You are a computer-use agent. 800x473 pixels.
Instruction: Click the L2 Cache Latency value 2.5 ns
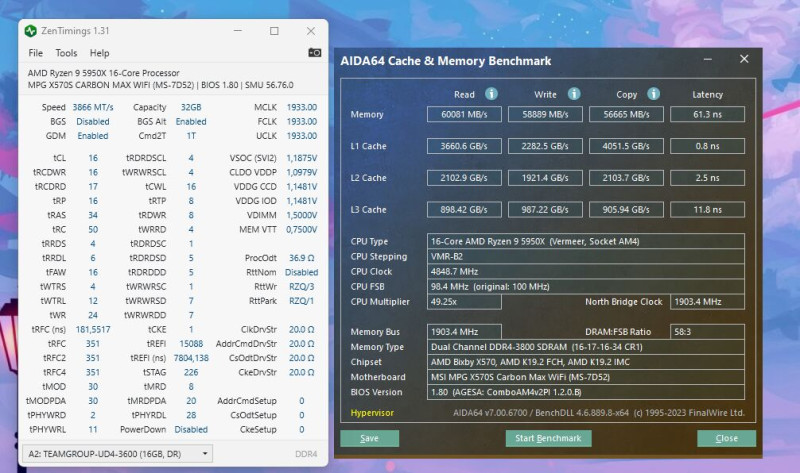(x=708, y=178)
